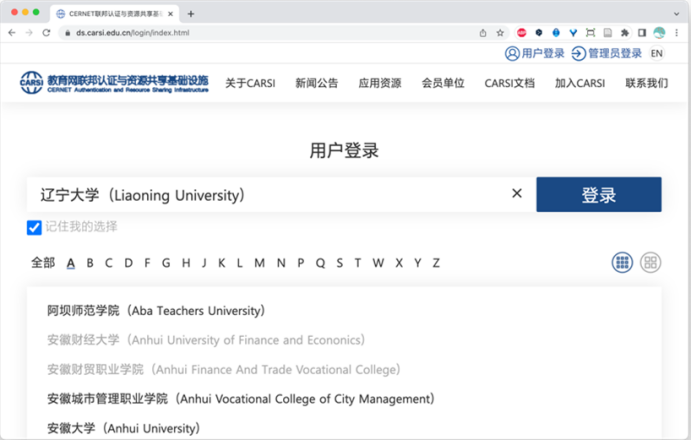Expand the tab search chevron
The width and height of the screenshot is (692, 441).
[x=677, y=13]
